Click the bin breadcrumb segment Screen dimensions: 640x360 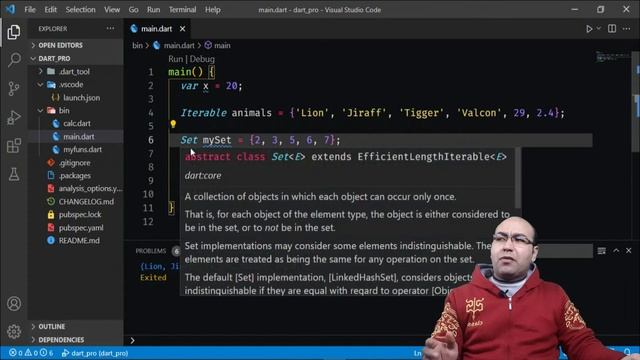[137, 45]
